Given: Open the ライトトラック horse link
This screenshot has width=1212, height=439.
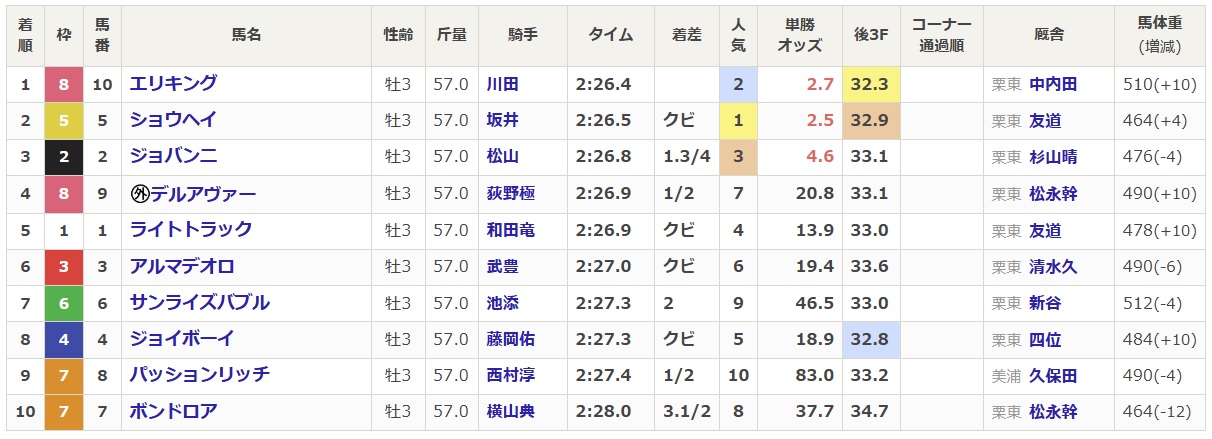Looking at the screenshot, I should coord(191,230).
